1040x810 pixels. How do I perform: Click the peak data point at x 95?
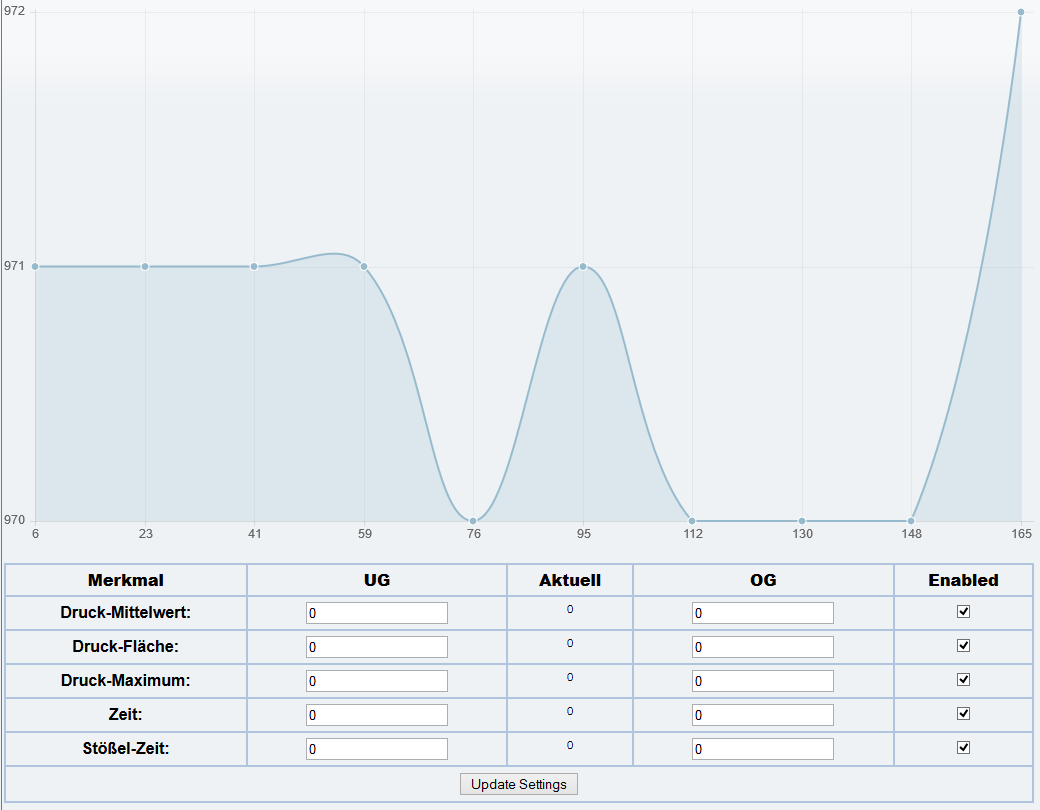(583, 267)
